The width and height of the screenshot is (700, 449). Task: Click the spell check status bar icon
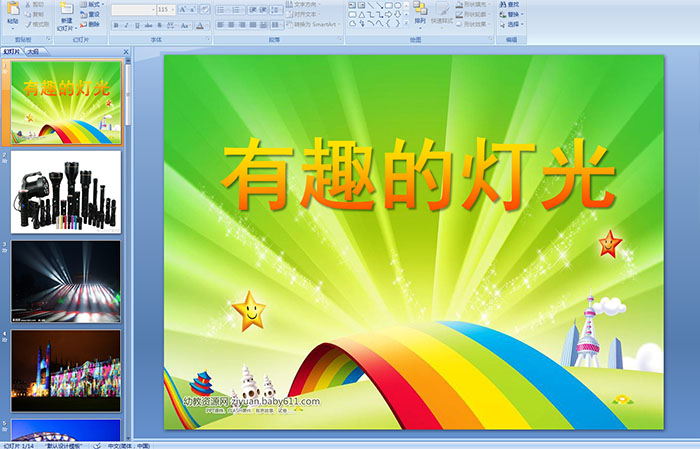97,446
